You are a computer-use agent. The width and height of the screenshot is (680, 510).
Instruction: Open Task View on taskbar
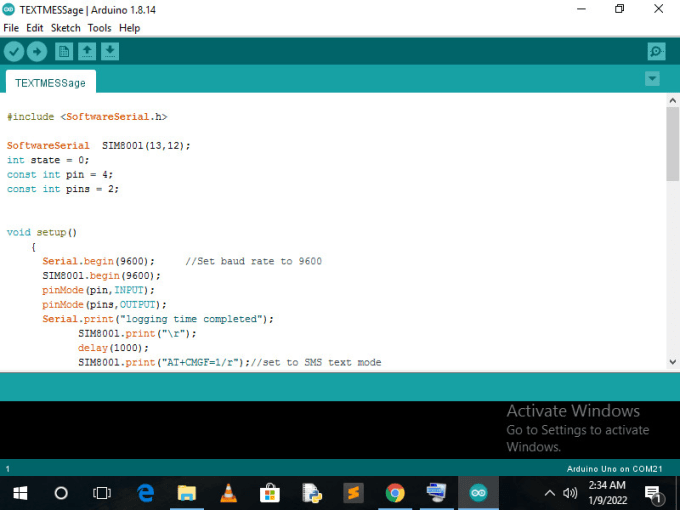[101, 493]
